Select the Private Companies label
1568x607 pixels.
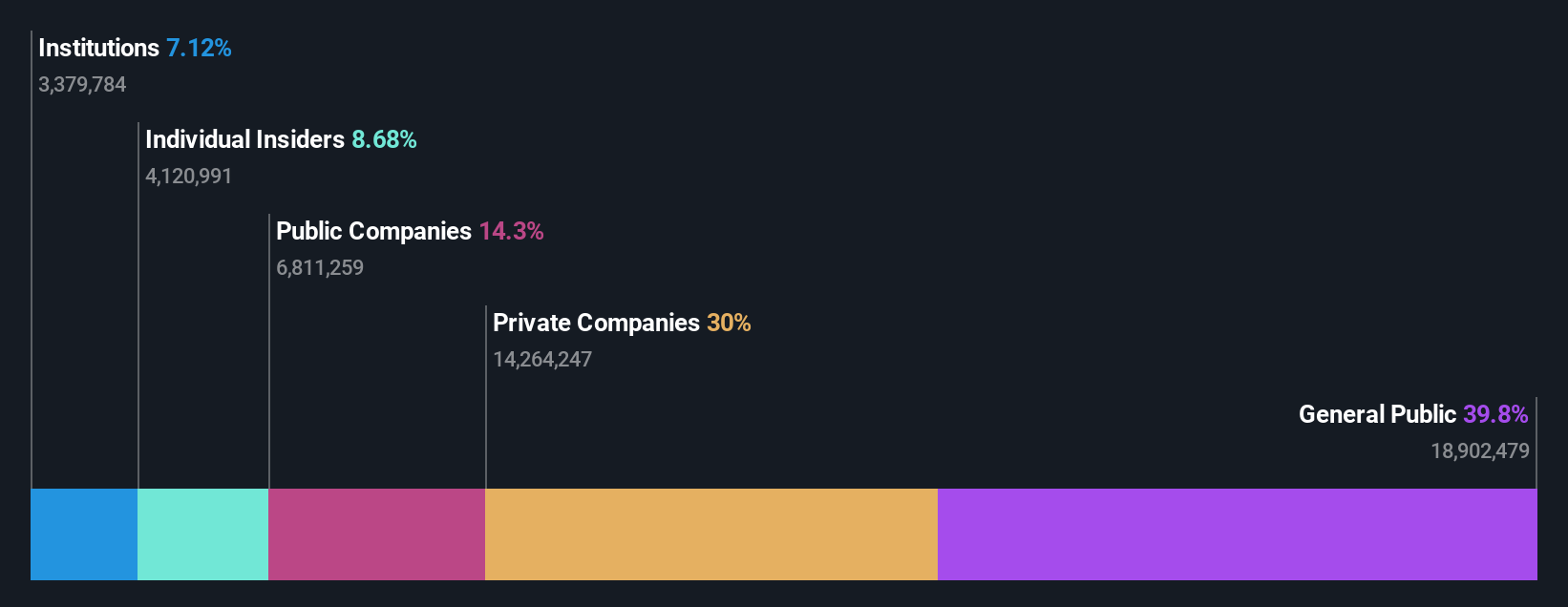click(x=596, y=323)
